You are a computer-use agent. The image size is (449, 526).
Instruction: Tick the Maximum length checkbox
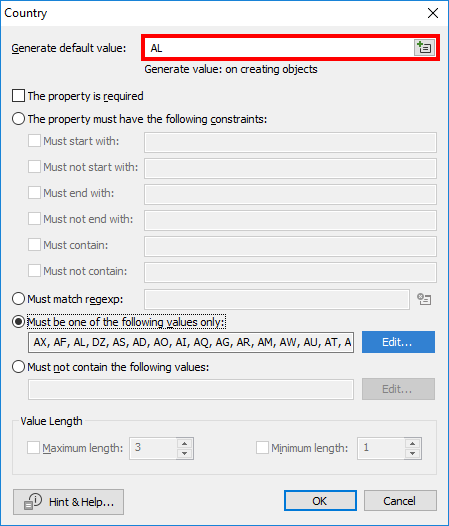point(34,448)
